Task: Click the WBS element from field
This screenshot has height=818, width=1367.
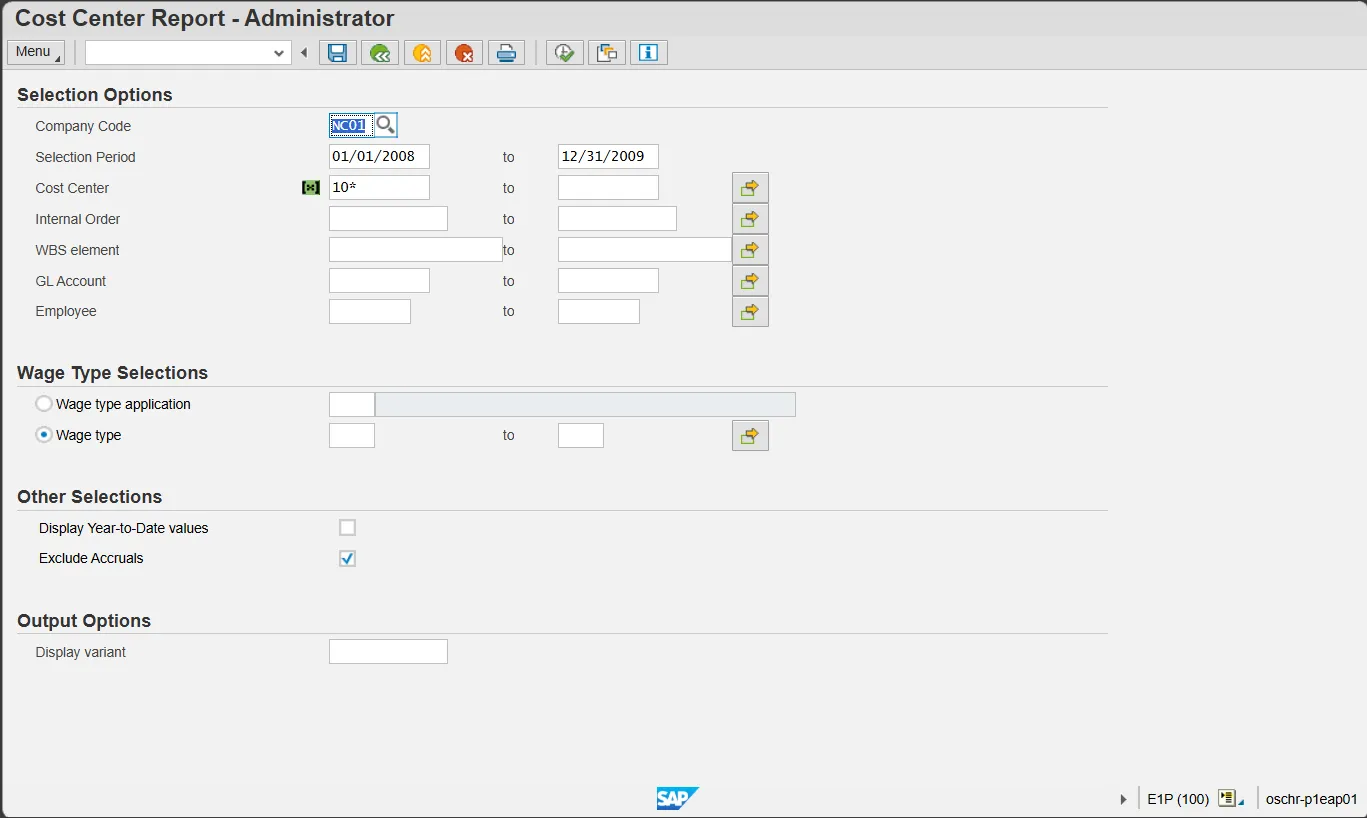Action: 416,250
